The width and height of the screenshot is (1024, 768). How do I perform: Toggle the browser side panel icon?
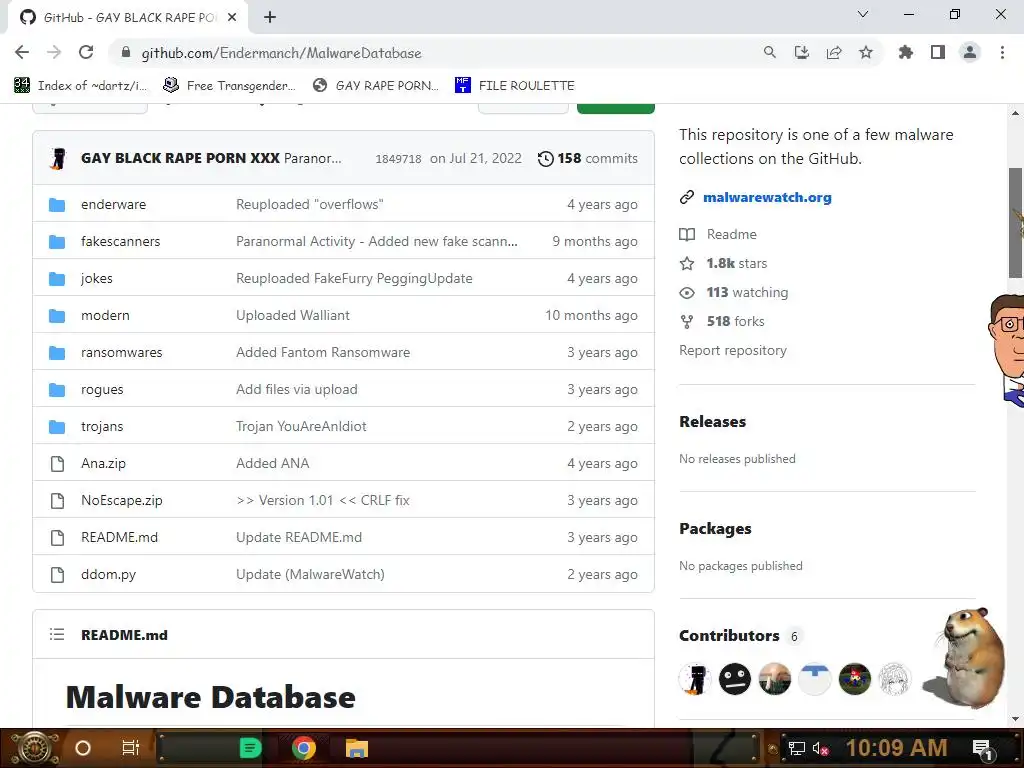(938, 52)
